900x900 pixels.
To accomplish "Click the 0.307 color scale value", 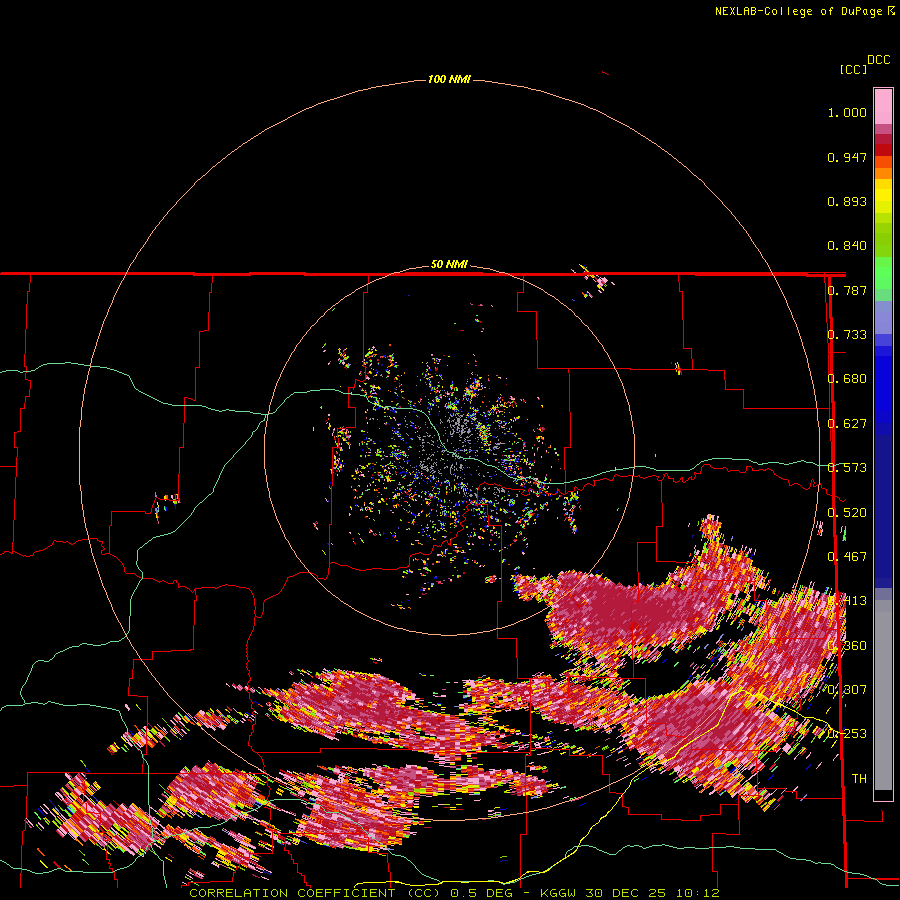I will 847,689.
